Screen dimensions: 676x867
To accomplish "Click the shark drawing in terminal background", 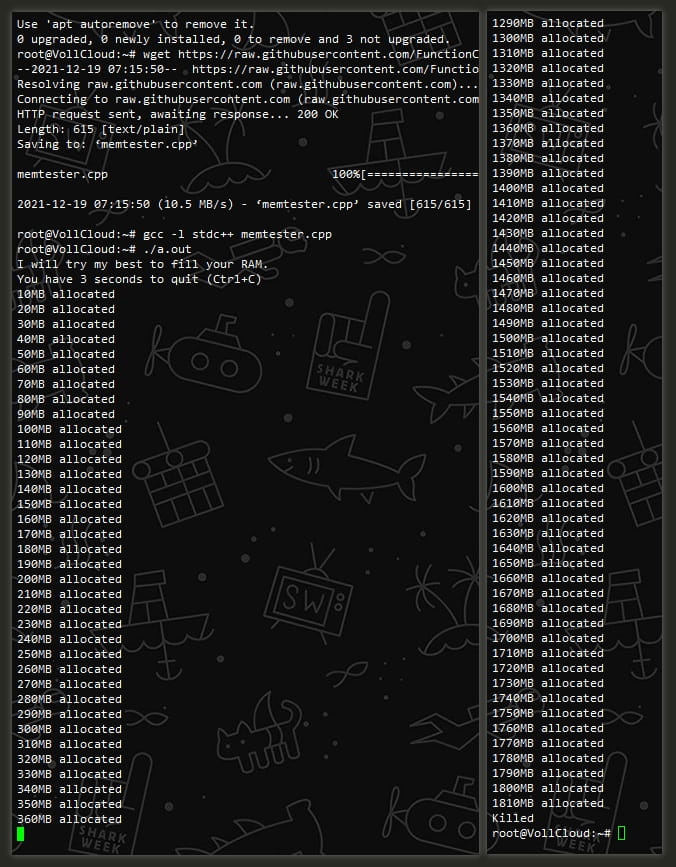I will pyautogui.click(x=345, y=467).
